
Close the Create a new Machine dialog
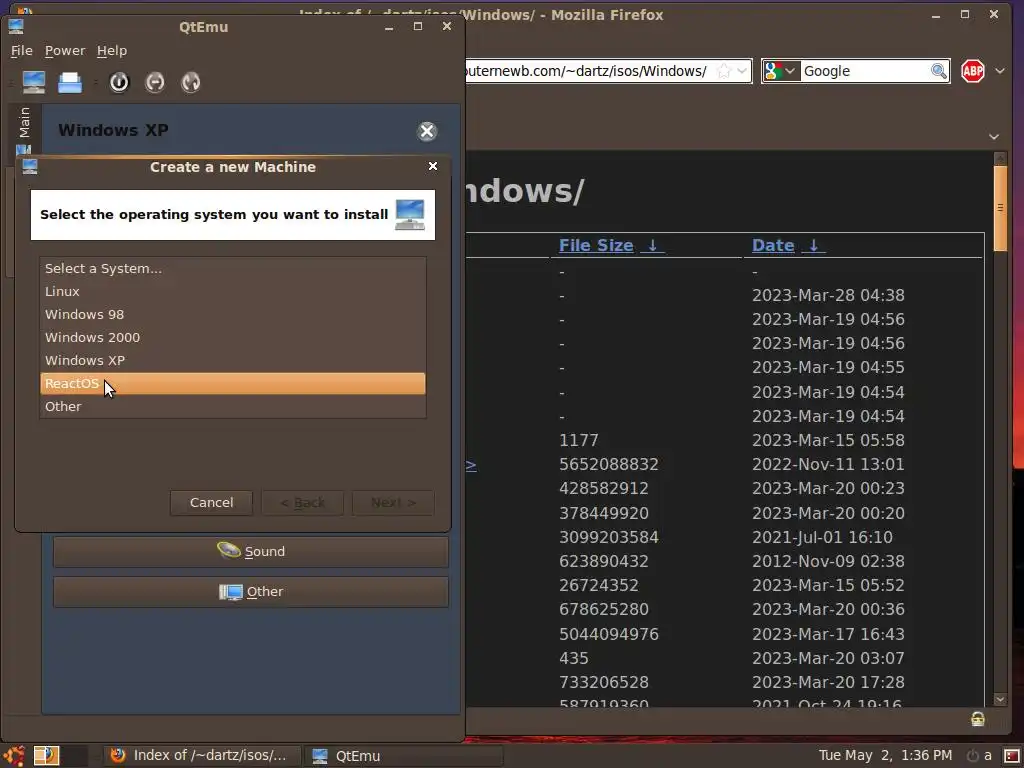432,166
